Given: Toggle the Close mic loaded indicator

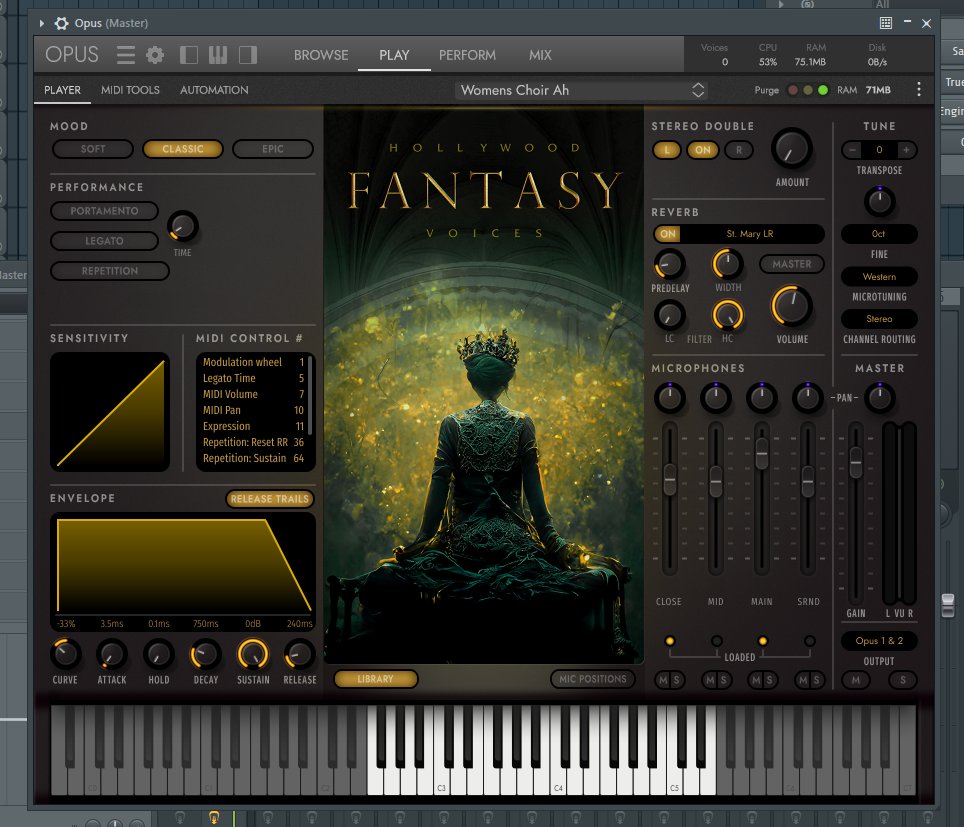Looking at the screenshot, I should 670,641.
